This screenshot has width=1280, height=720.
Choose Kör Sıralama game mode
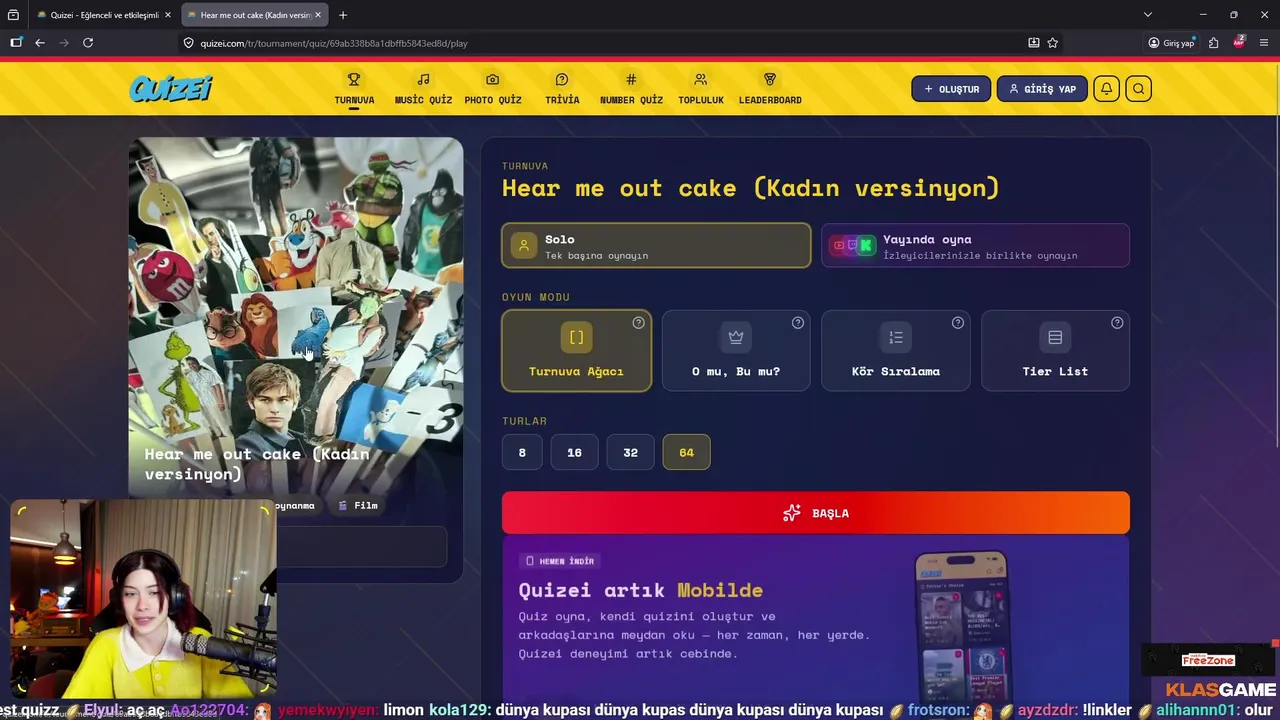[x=895, y=350]
